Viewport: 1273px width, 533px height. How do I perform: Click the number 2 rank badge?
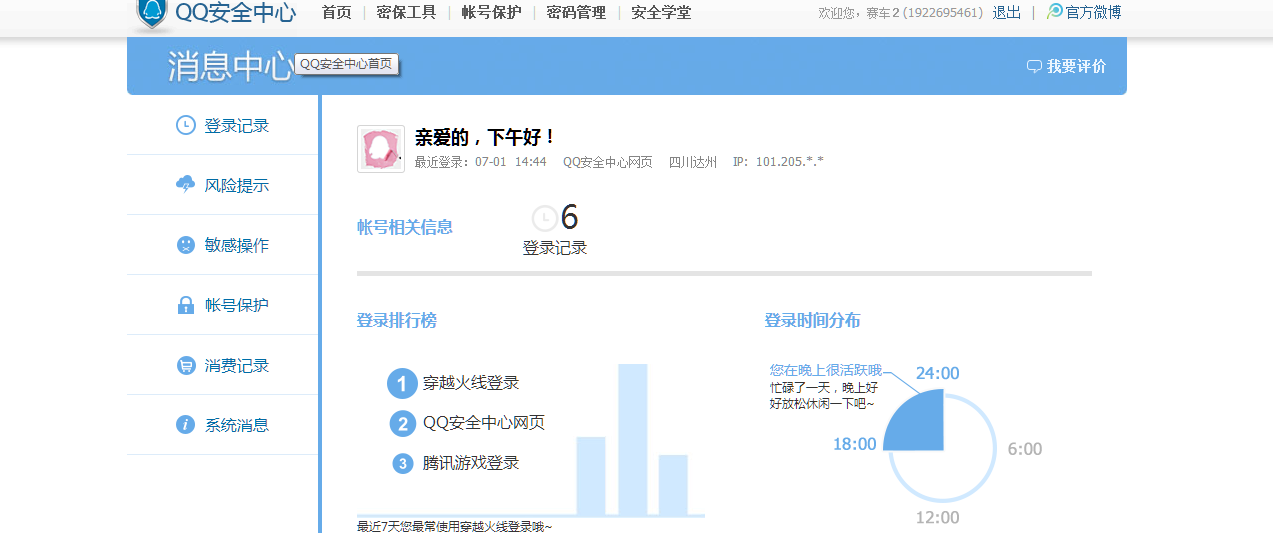[402, 424]
